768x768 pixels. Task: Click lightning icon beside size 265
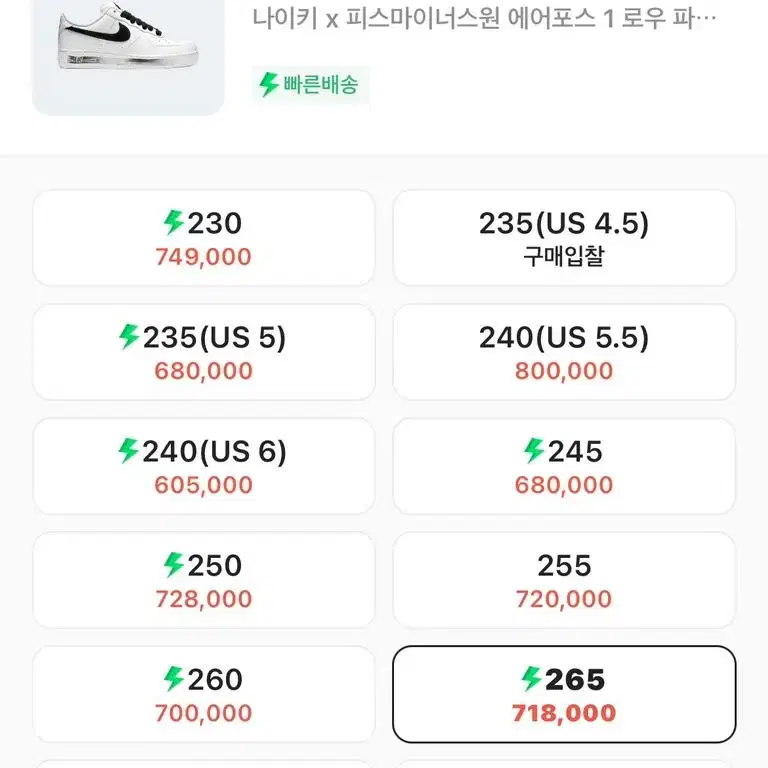coord(531,679)
